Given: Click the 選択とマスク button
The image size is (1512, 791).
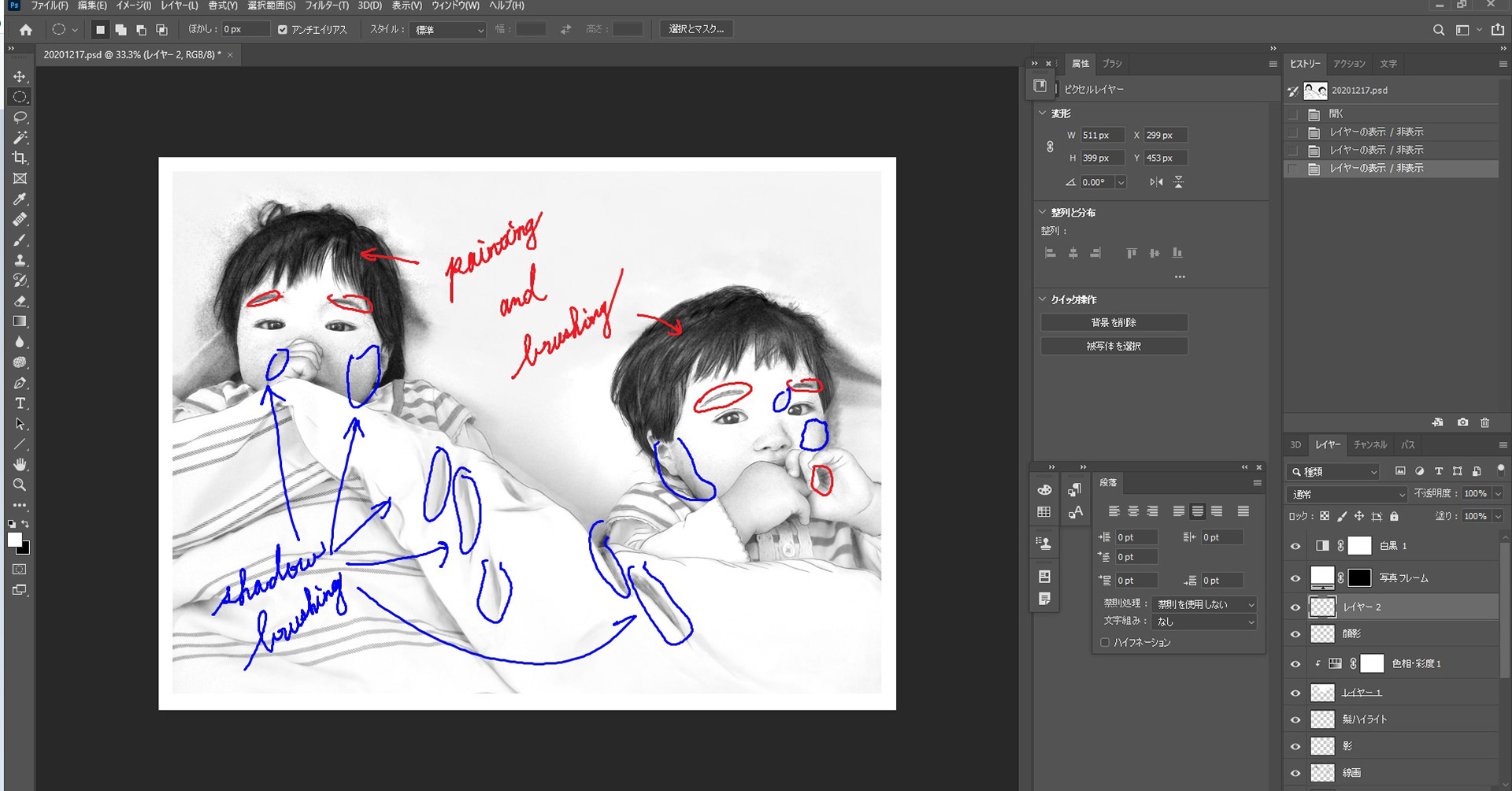Looking at the screenshot, I should point(696,29).
